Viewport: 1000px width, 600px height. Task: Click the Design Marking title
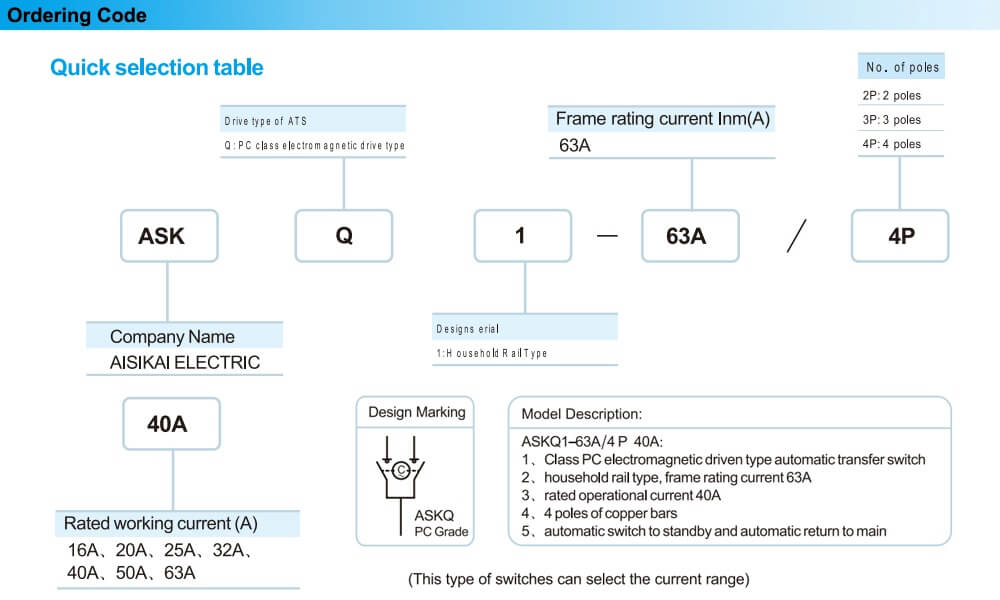pyautogui.click(x=416, y=412)
